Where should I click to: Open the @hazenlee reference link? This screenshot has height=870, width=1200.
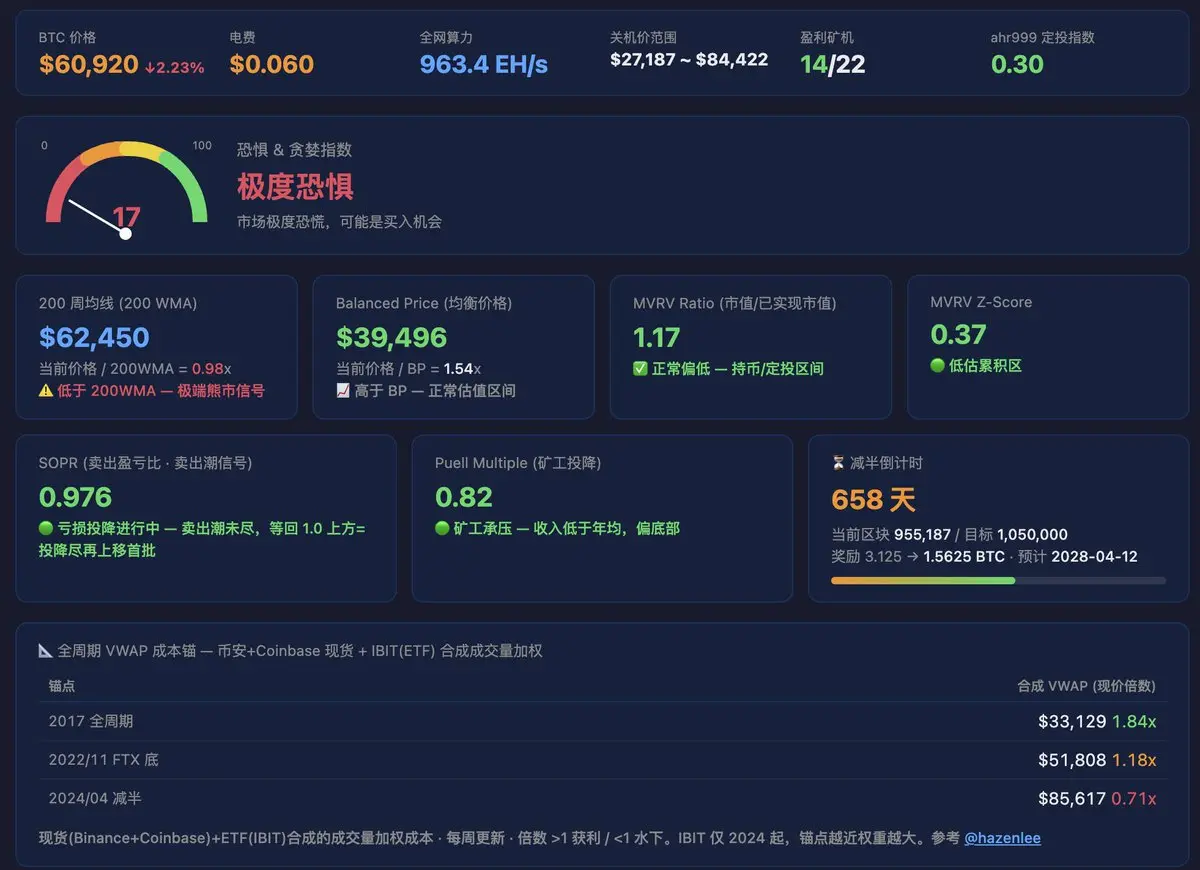[1002, 838]
